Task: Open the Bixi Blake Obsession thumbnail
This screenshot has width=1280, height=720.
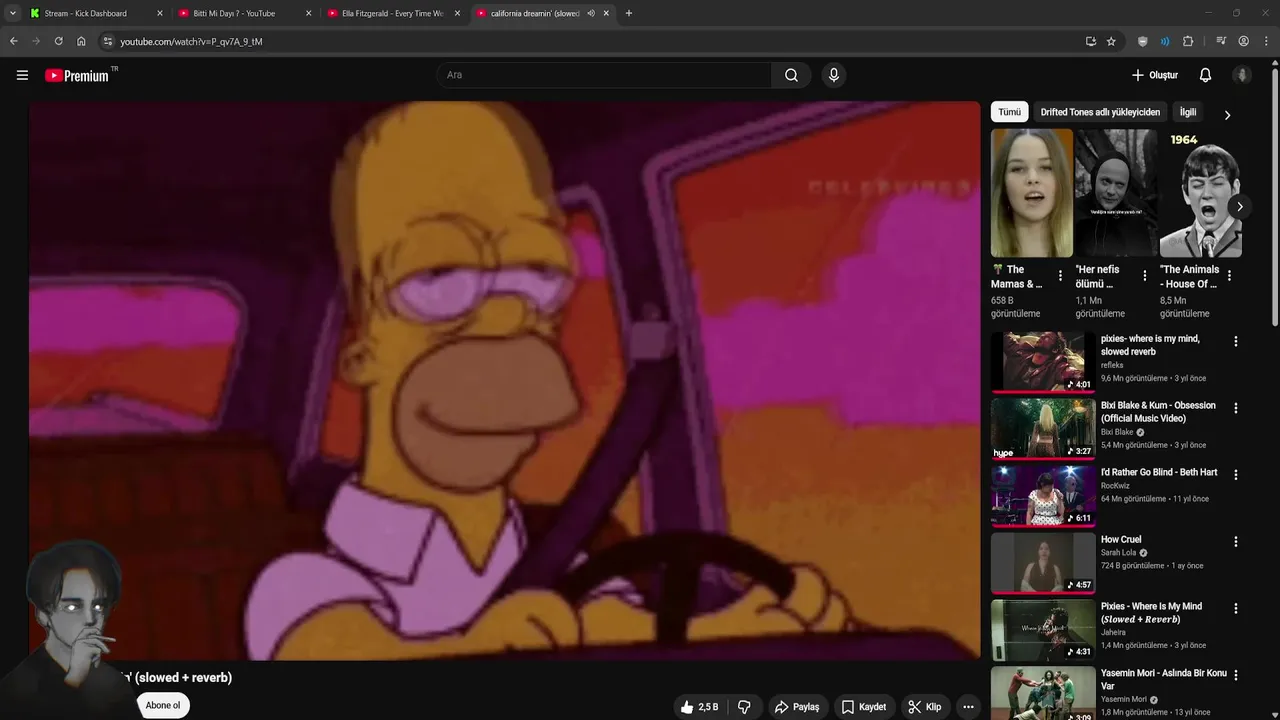Action: (1043, 428)
